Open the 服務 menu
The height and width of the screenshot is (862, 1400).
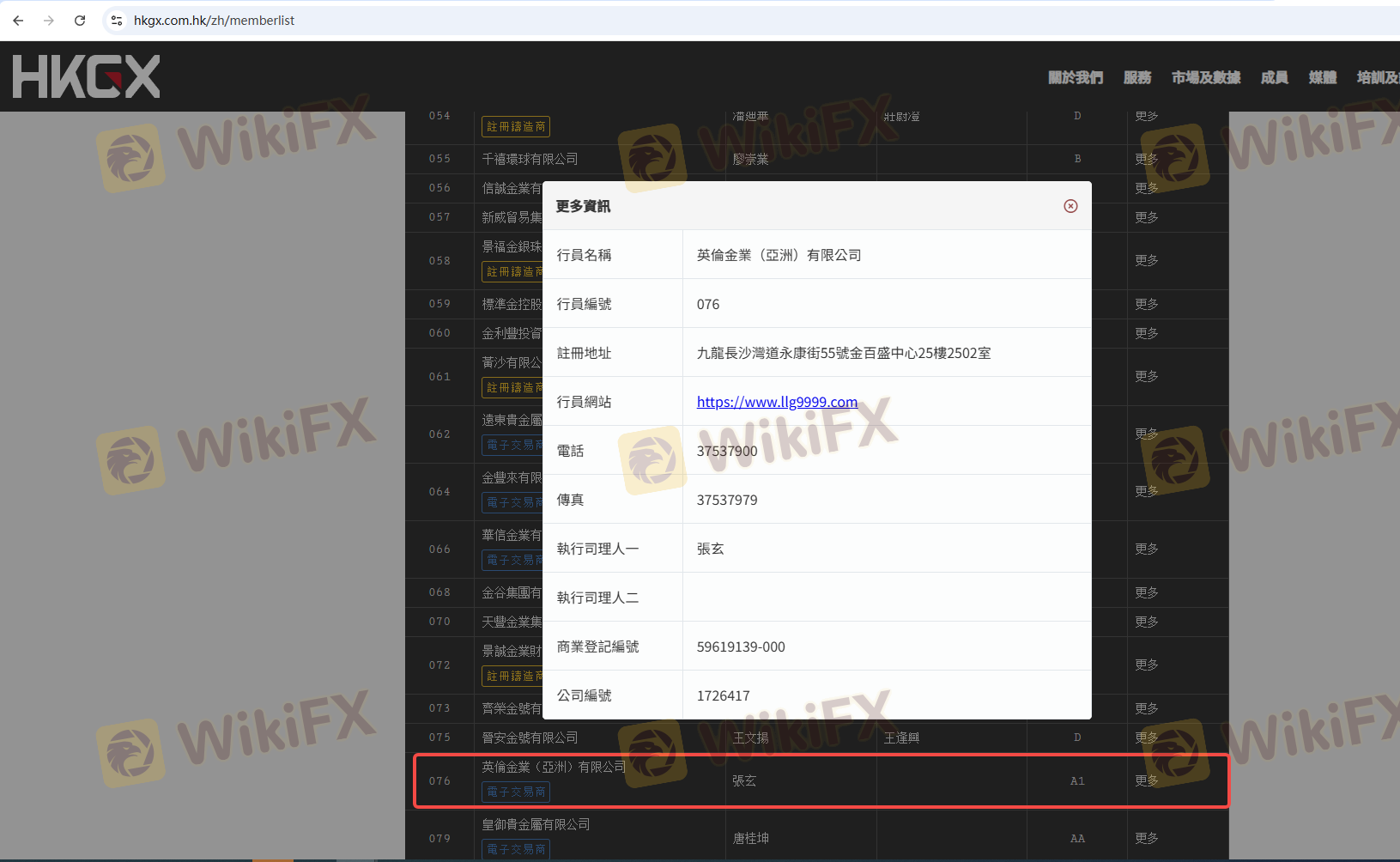click(x=1136, y=77)
